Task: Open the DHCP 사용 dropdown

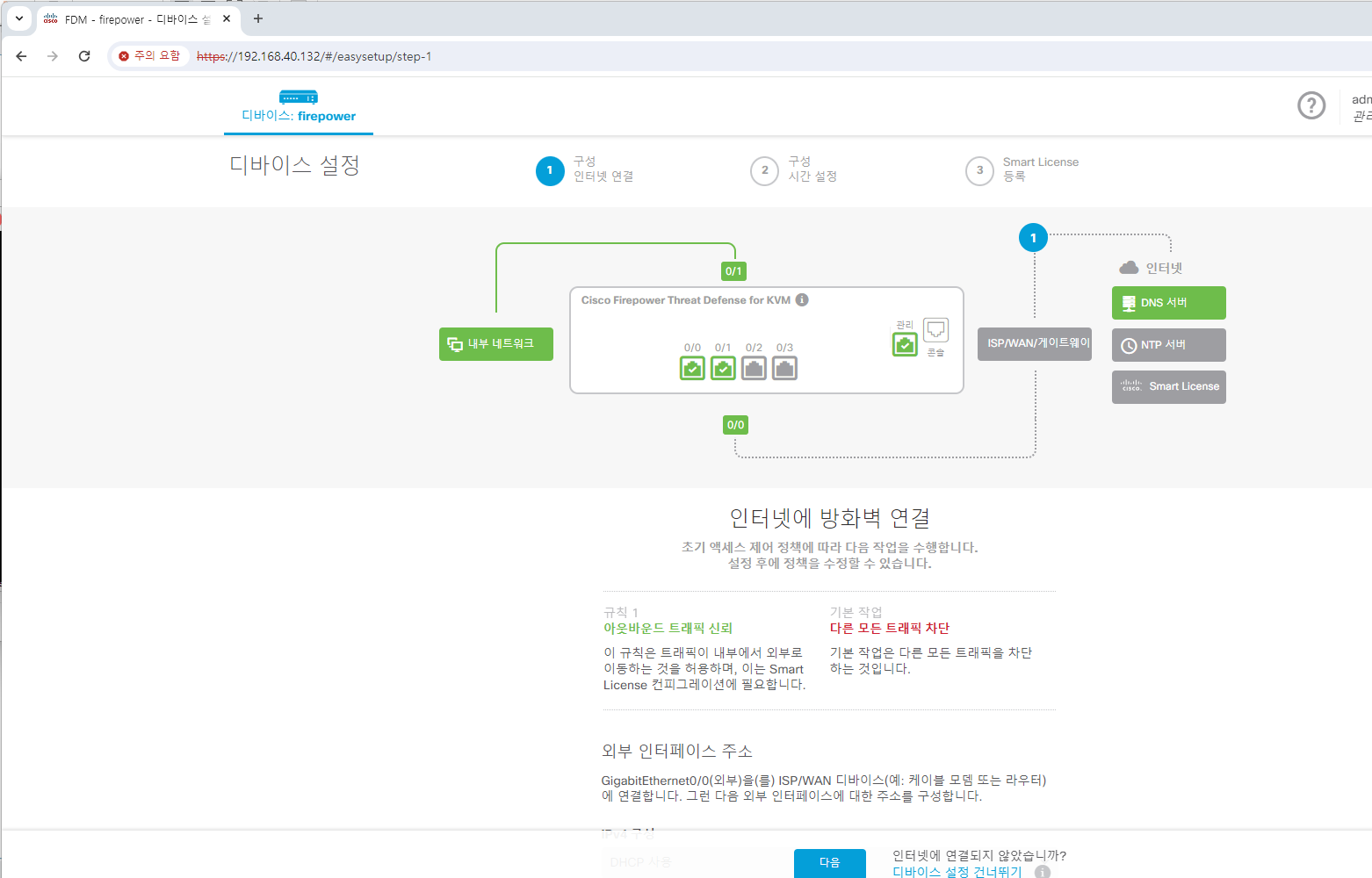Action: pyautogui.click(x=694, y=862)
